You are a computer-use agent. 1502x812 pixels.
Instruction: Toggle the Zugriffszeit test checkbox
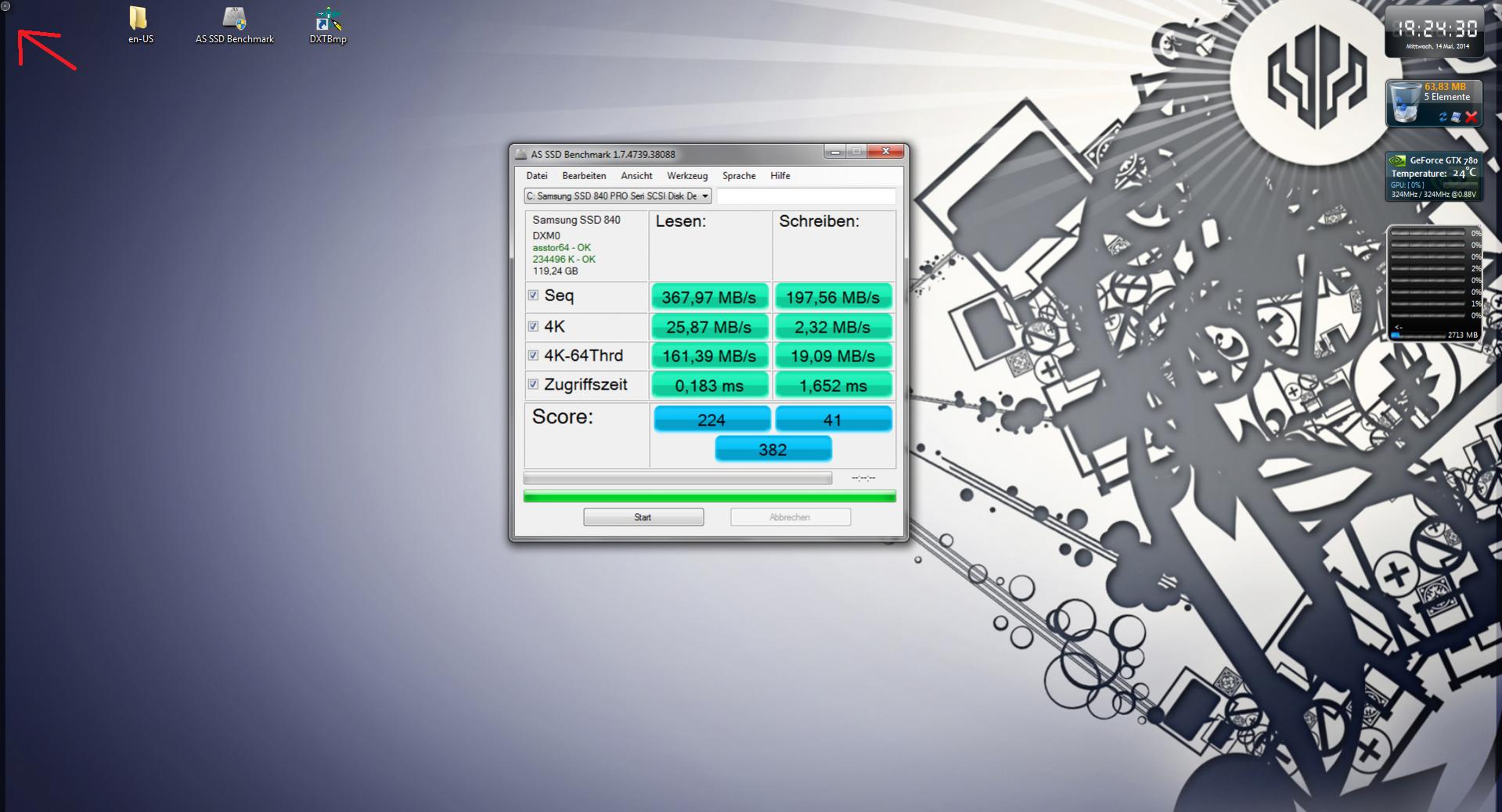click(x=533, y=384)
